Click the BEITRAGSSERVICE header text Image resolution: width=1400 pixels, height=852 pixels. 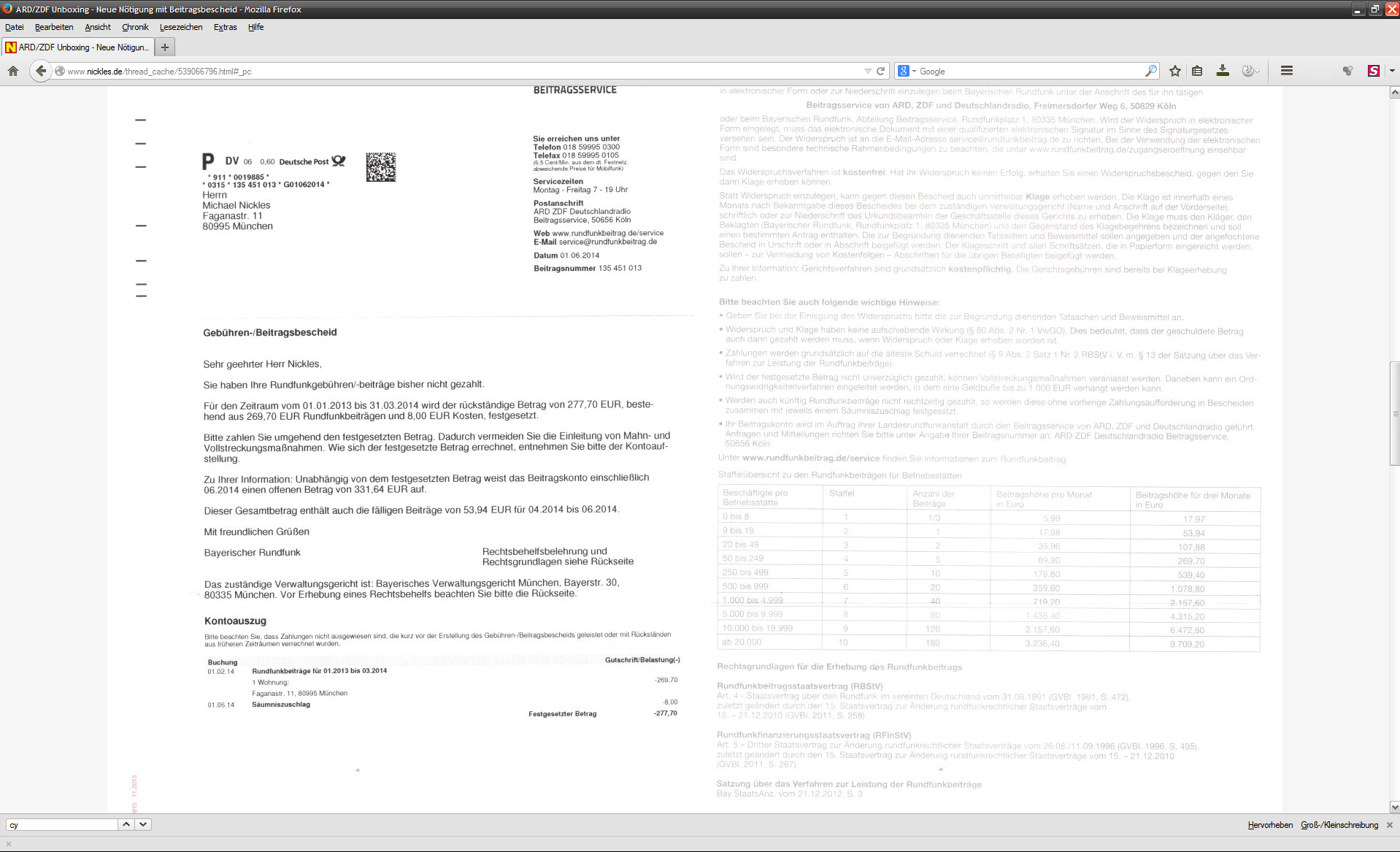coord(575,91)
